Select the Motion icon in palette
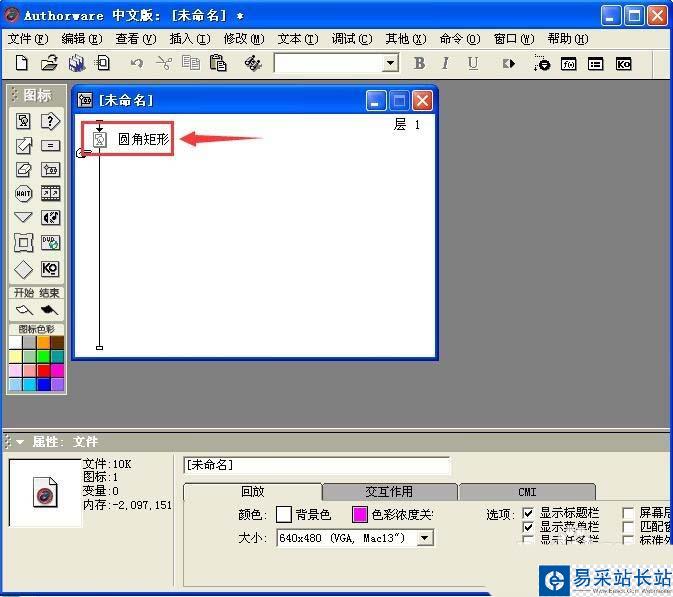The image size is (673, 597). point(24,145)
